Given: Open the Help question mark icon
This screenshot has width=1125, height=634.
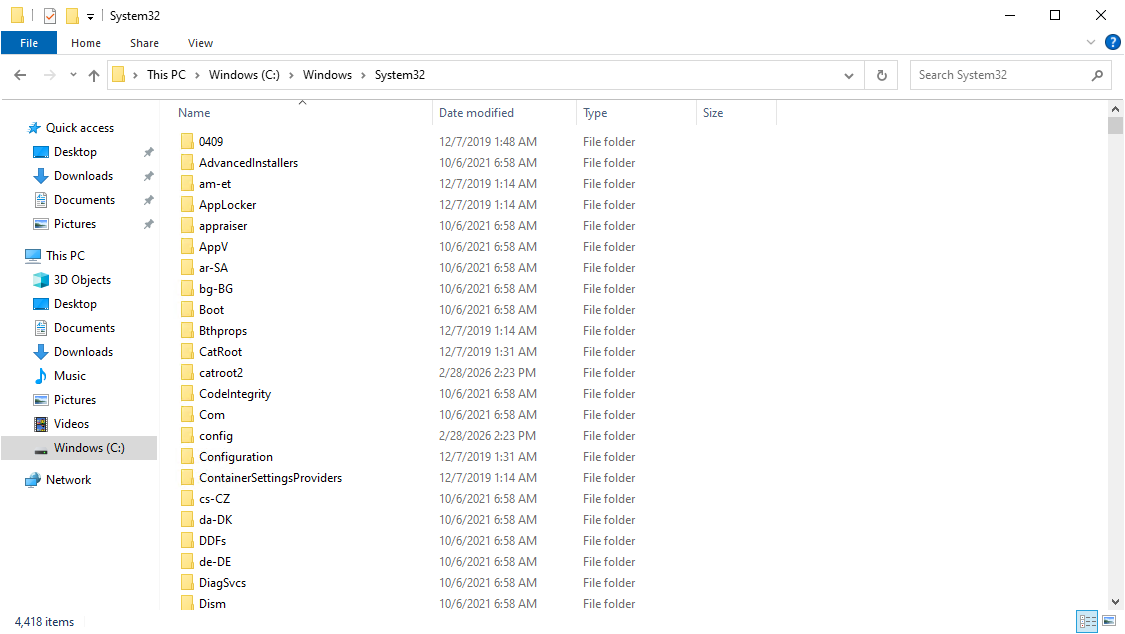Looking at the screenshot, I should coord(1112,43).
